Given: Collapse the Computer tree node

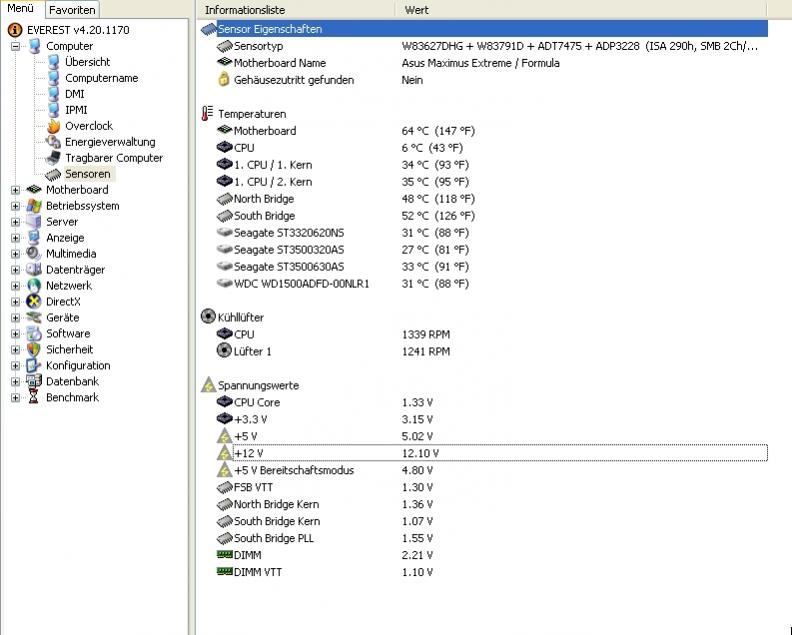Looking at the screenshot, I should 16,46.
